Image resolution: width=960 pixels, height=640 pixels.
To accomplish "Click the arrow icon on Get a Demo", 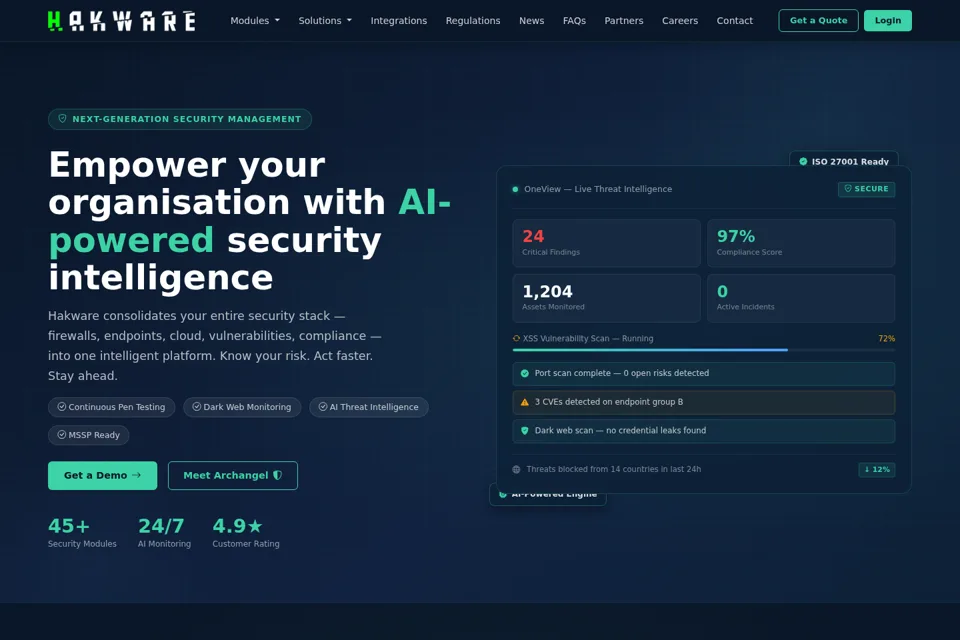I will pyautogui.click(x=136, y=475).
